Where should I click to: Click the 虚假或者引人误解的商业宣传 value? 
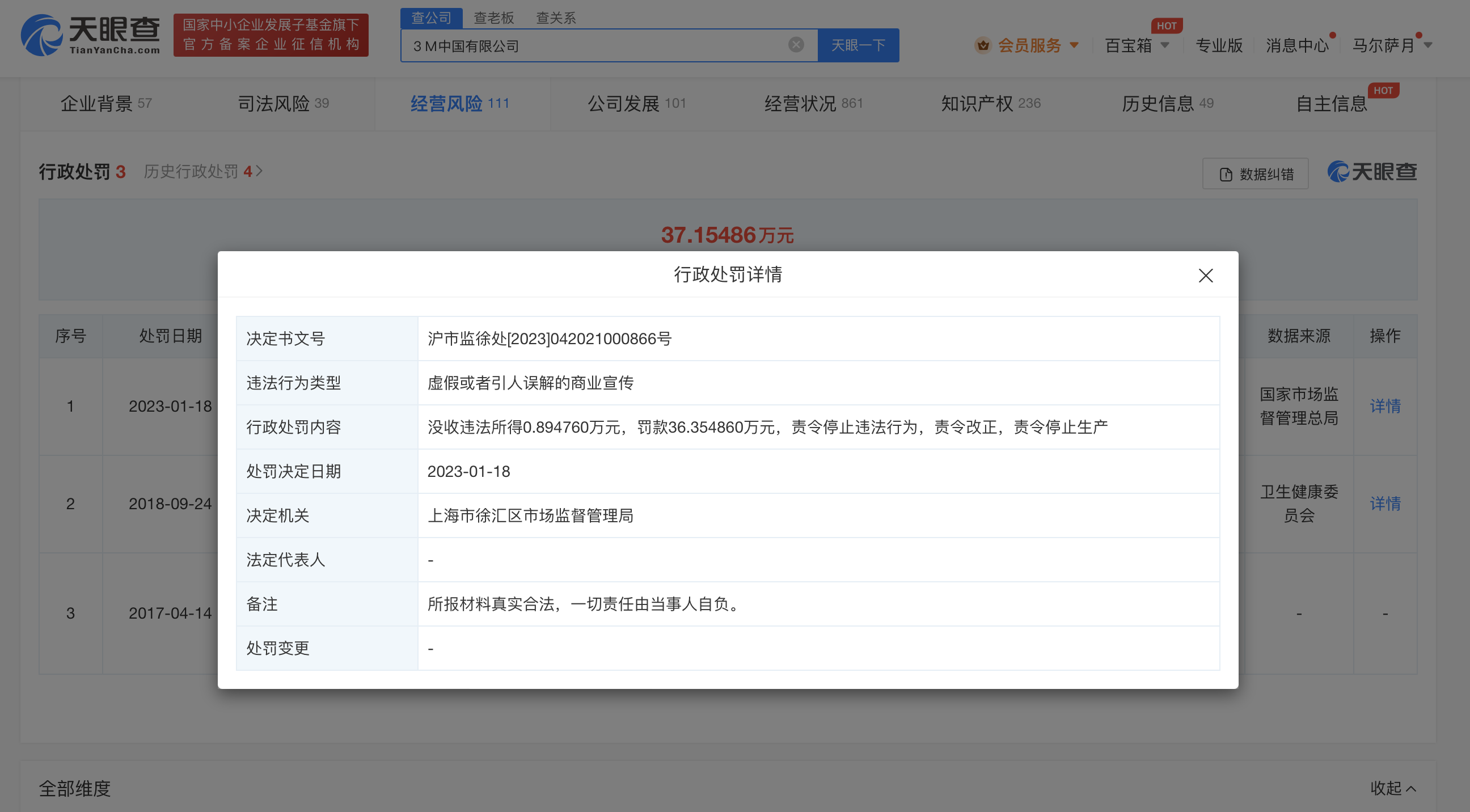pos(530,382)
